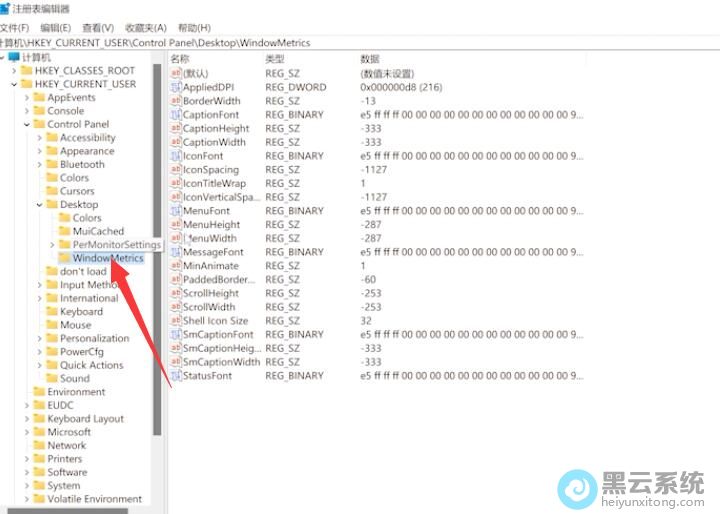Expand the PerMonitorSettings subkey
The height and width of the screenshot is (514, 720).
tap(52, 245)
